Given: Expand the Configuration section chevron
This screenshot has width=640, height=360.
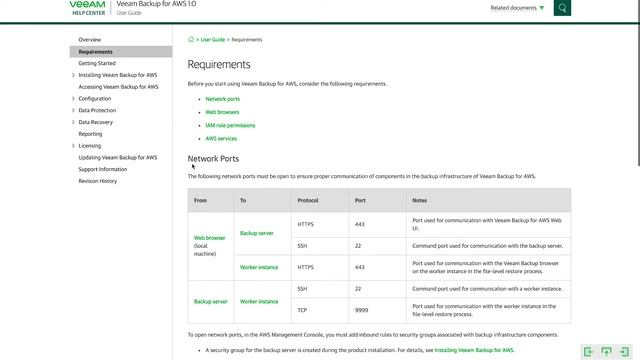Looking at the screenshot, I should tap(73, 99).
